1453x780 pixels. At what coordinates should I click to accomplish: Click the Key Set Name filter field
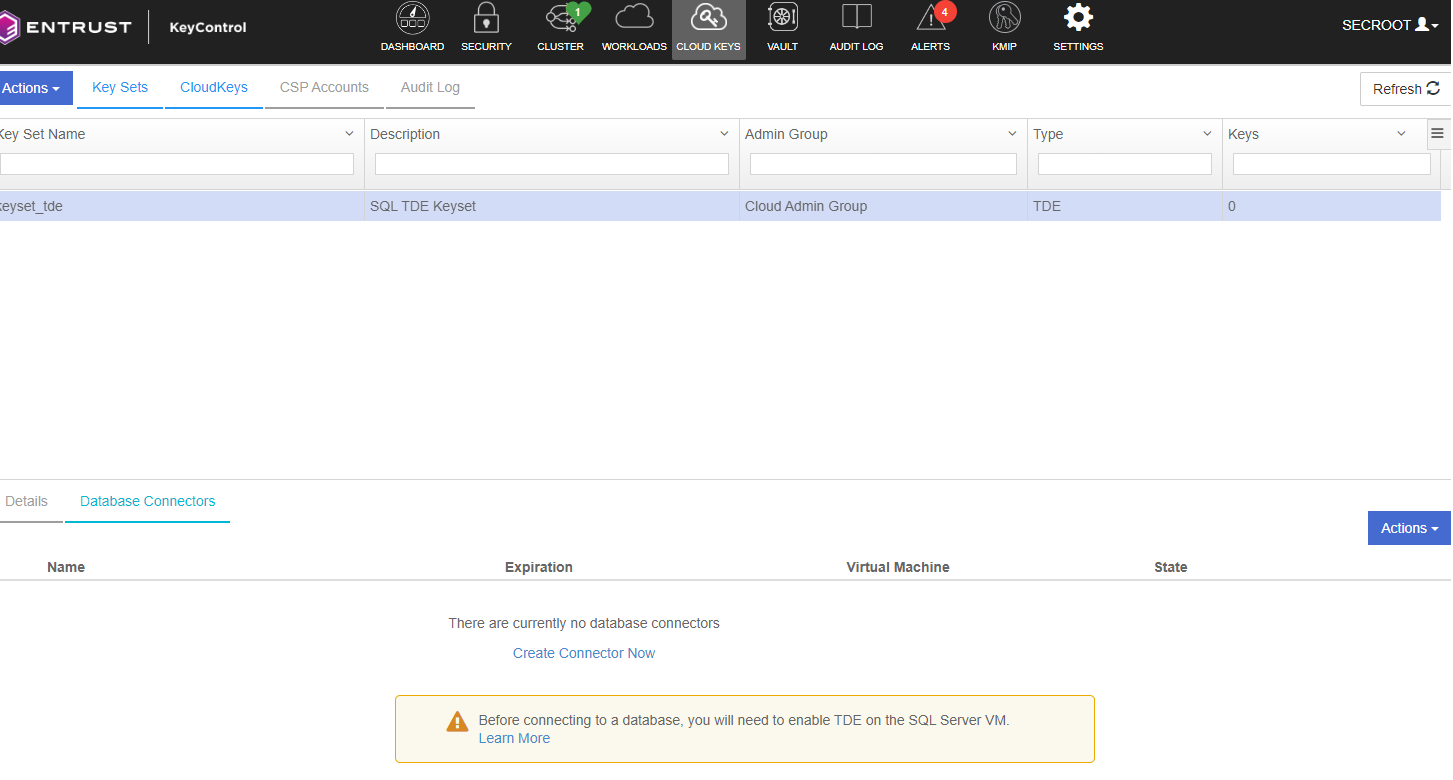click(x=177, y=164)
